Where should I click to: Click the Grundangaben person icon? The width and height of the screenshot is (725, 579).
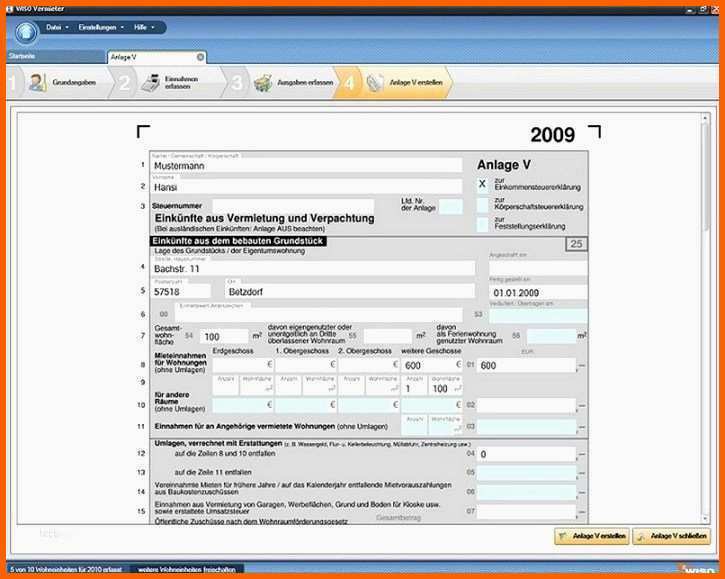[37, 82]
